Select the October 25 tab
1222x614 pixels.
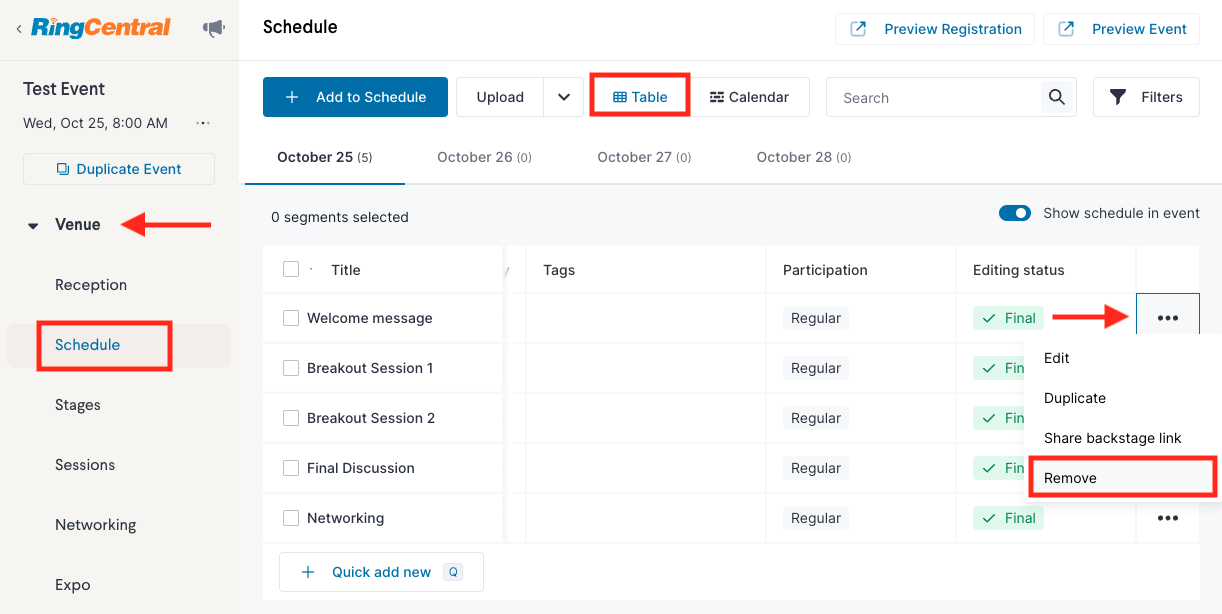pos(325,157)
